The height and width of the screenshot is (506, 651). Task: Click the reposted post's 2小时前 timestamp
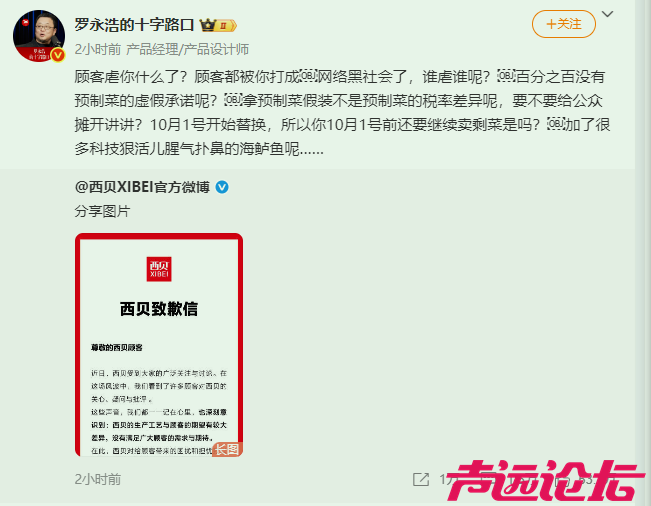(x=98, y=479)
